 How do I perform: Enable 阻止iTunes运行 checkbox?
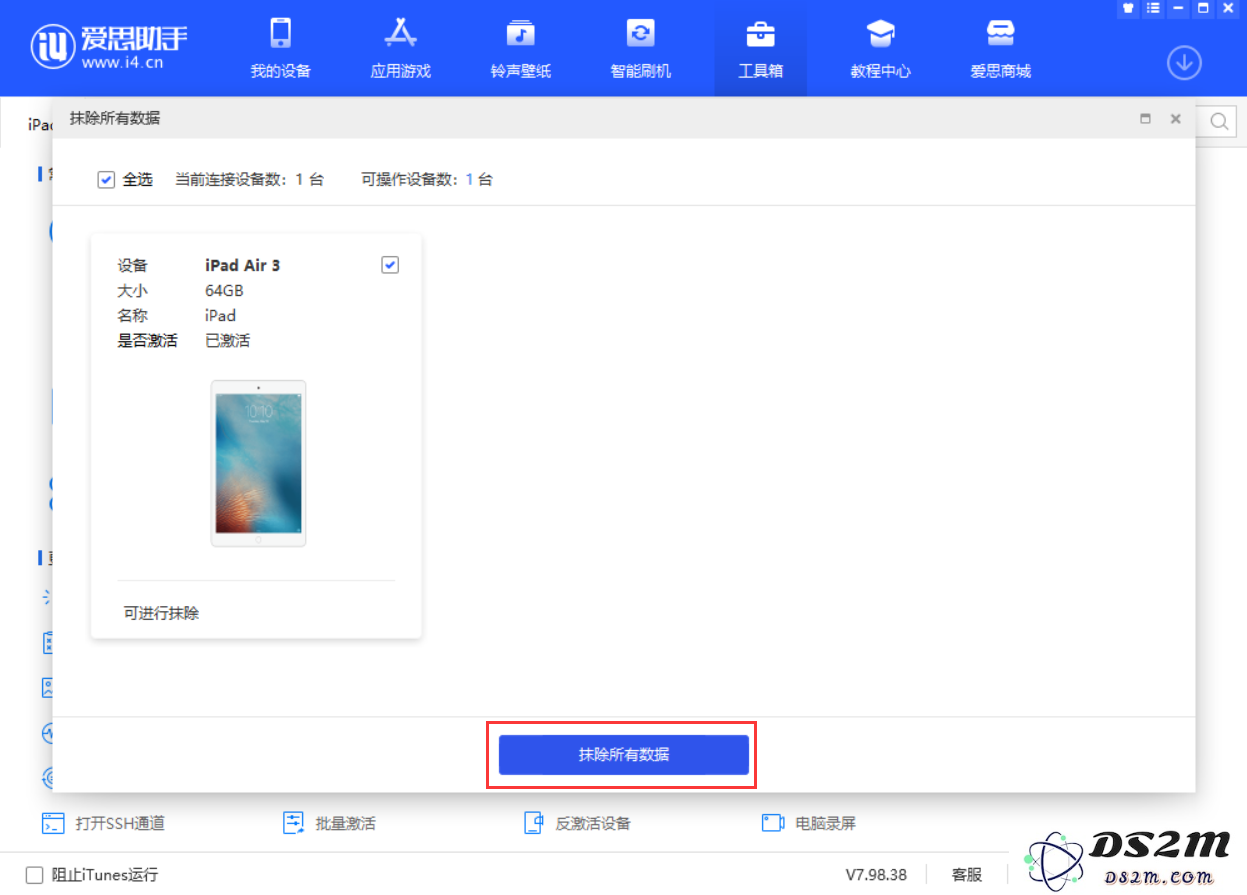(35, 875)
